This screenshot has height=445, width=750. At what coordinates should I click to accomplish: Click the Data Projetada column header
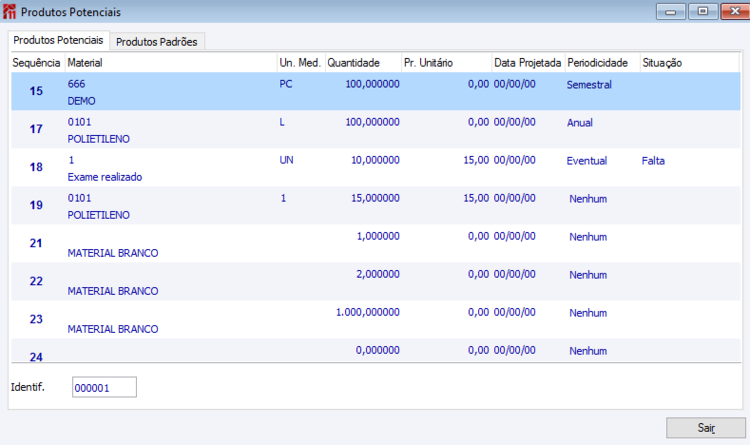[x=528, y=63]
